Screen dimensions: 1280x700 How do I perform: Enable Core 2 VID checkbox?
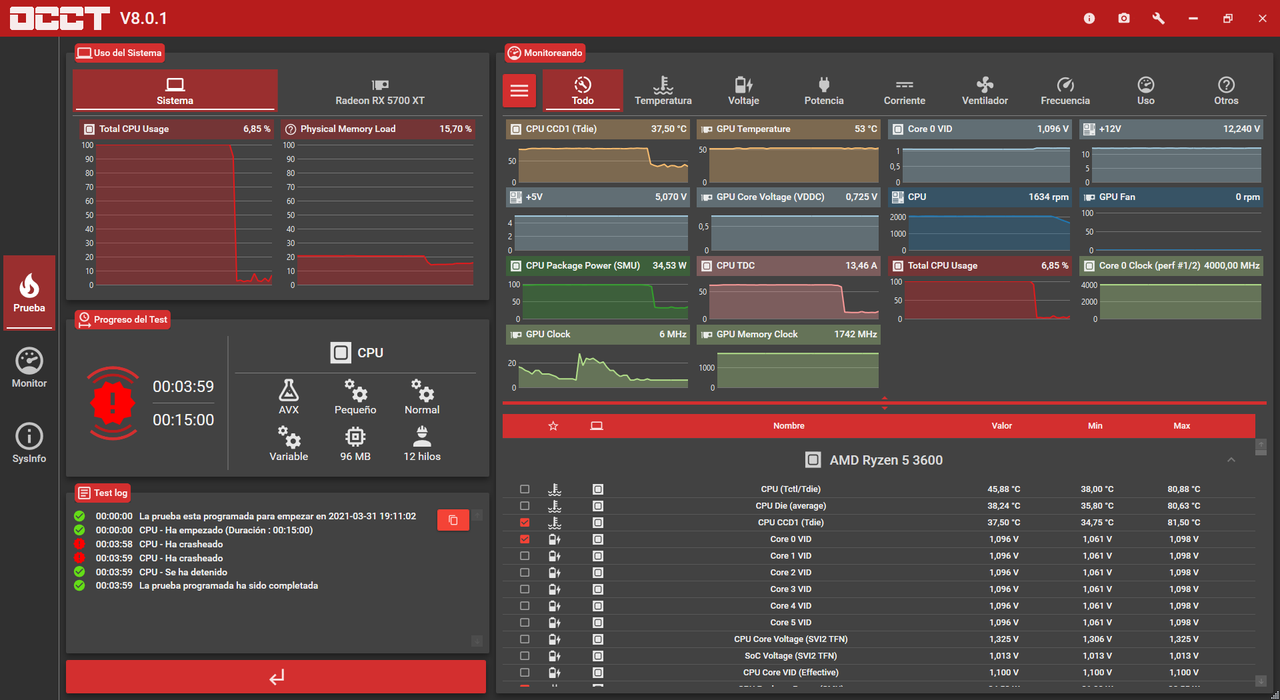[525, 573]
